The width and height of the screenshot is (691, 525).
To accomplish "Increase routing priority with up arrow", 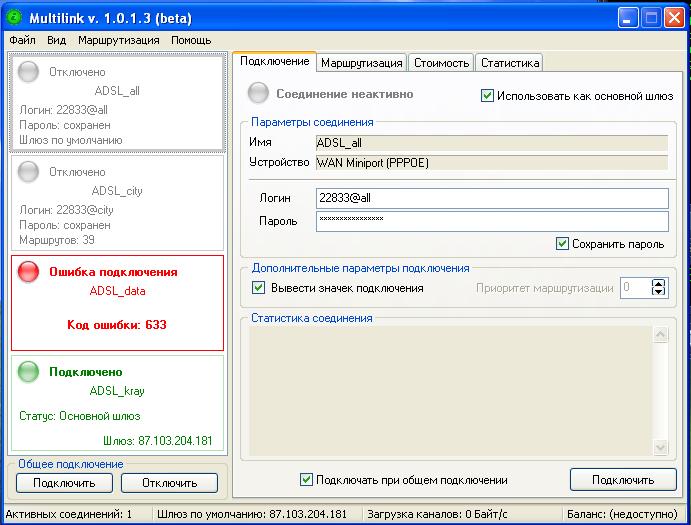I will tap(658, 284).
